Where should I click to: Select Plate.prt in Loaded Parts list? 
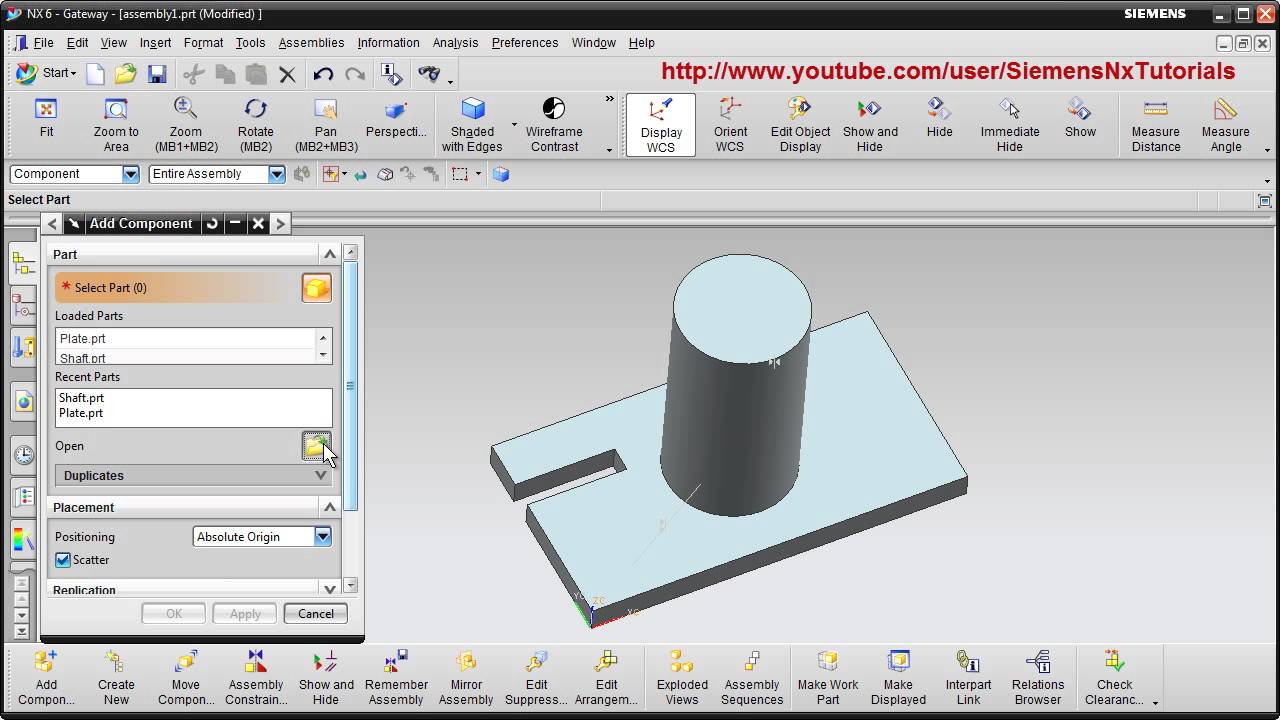point(83,339)
